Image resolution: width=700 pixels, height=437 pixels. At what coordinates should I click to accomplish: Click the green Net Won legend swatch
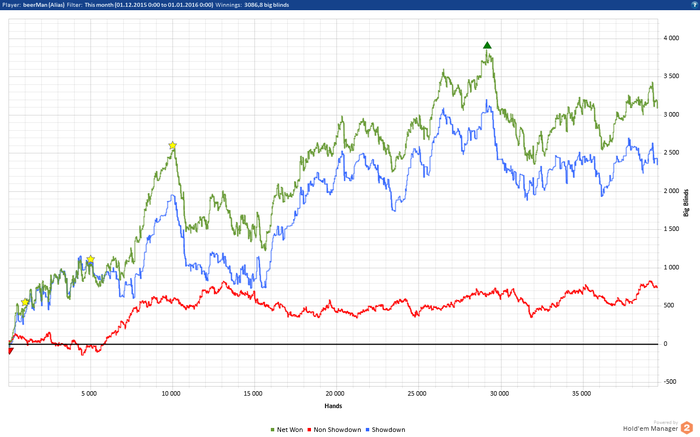pyautogui.click(x=272, y=430)
